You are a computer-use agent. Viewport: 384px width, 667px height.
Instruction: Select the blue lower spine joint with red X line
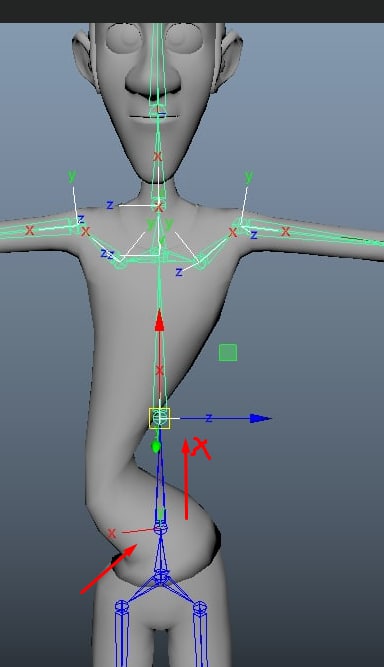pyautogui.click(x=160, y=529)
